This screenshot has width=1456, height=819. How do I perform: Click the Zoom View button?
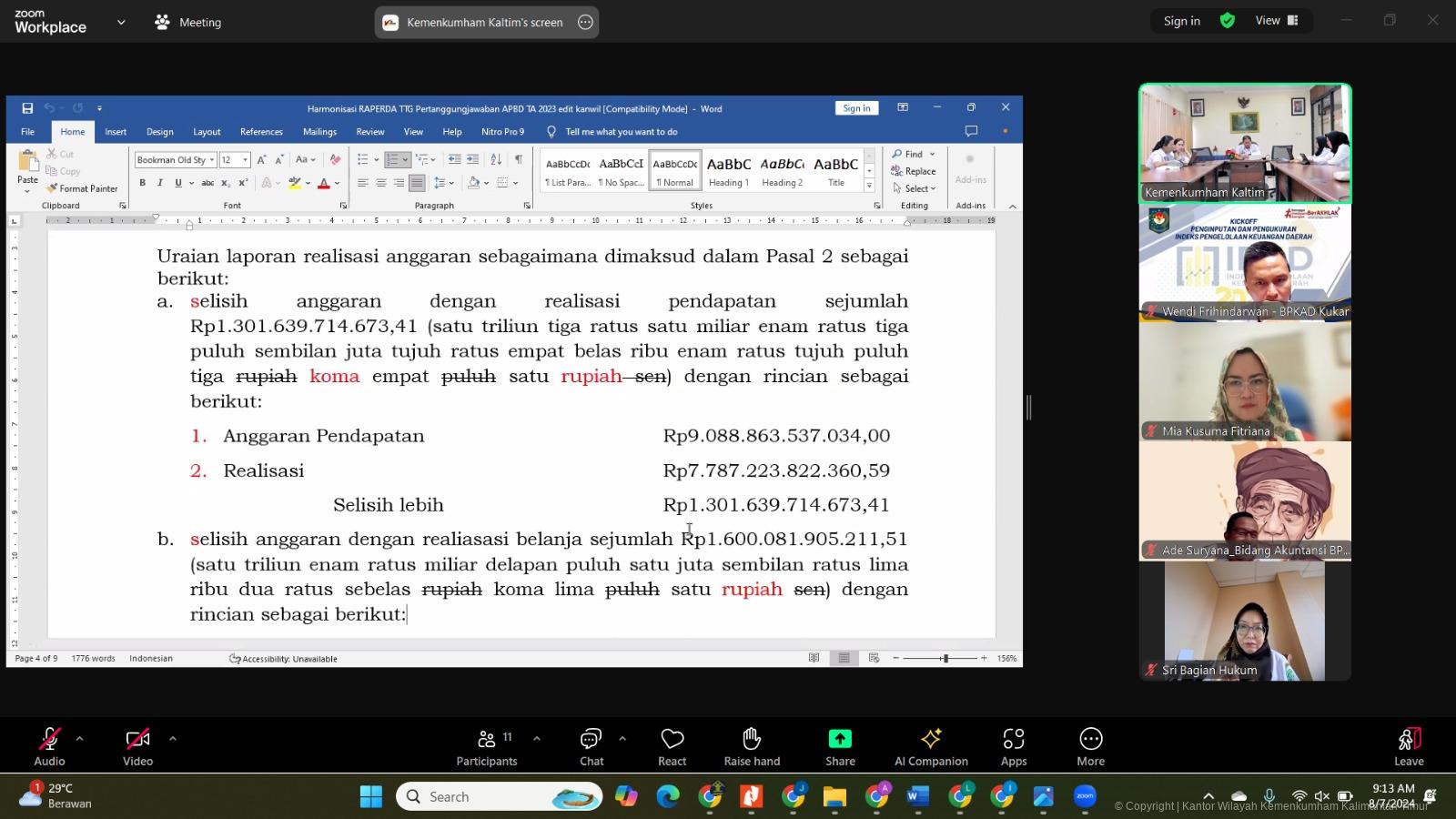click(1277, 21)
